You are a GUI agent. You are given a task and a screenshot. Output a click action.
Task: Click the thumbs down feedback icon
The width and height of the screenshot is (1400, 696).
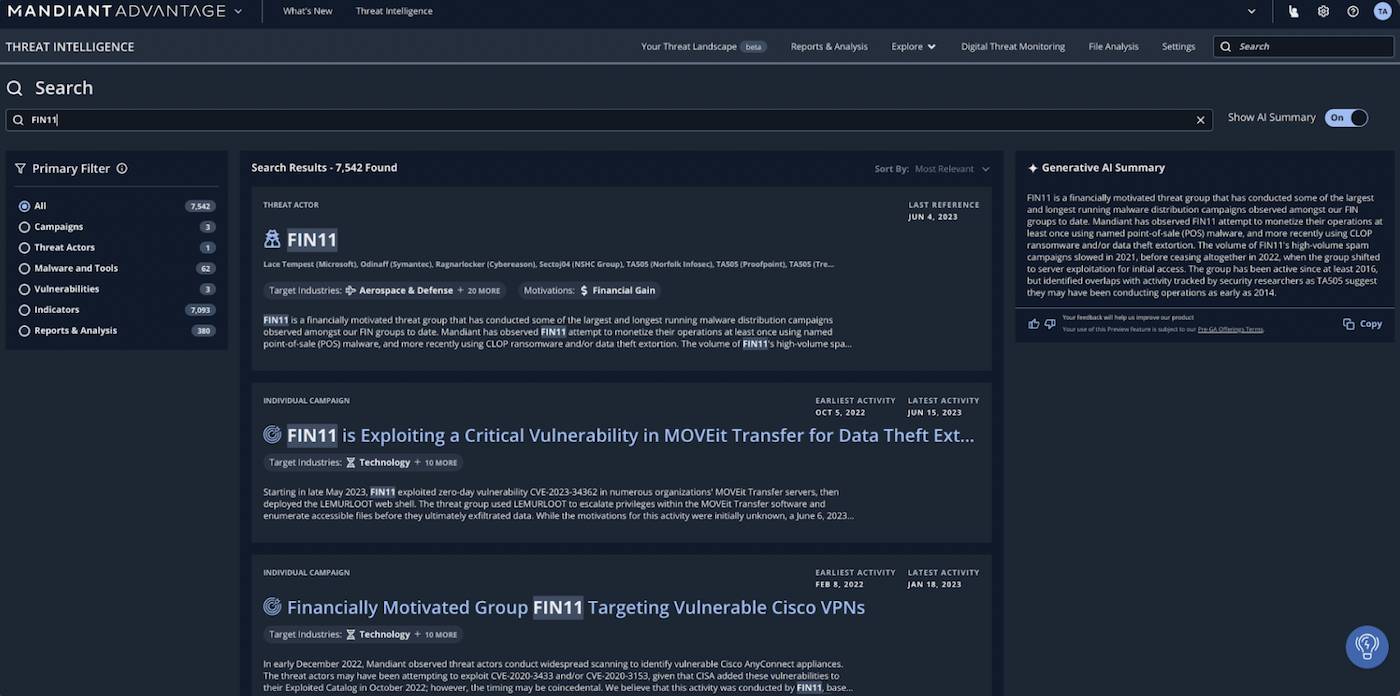1050,323
